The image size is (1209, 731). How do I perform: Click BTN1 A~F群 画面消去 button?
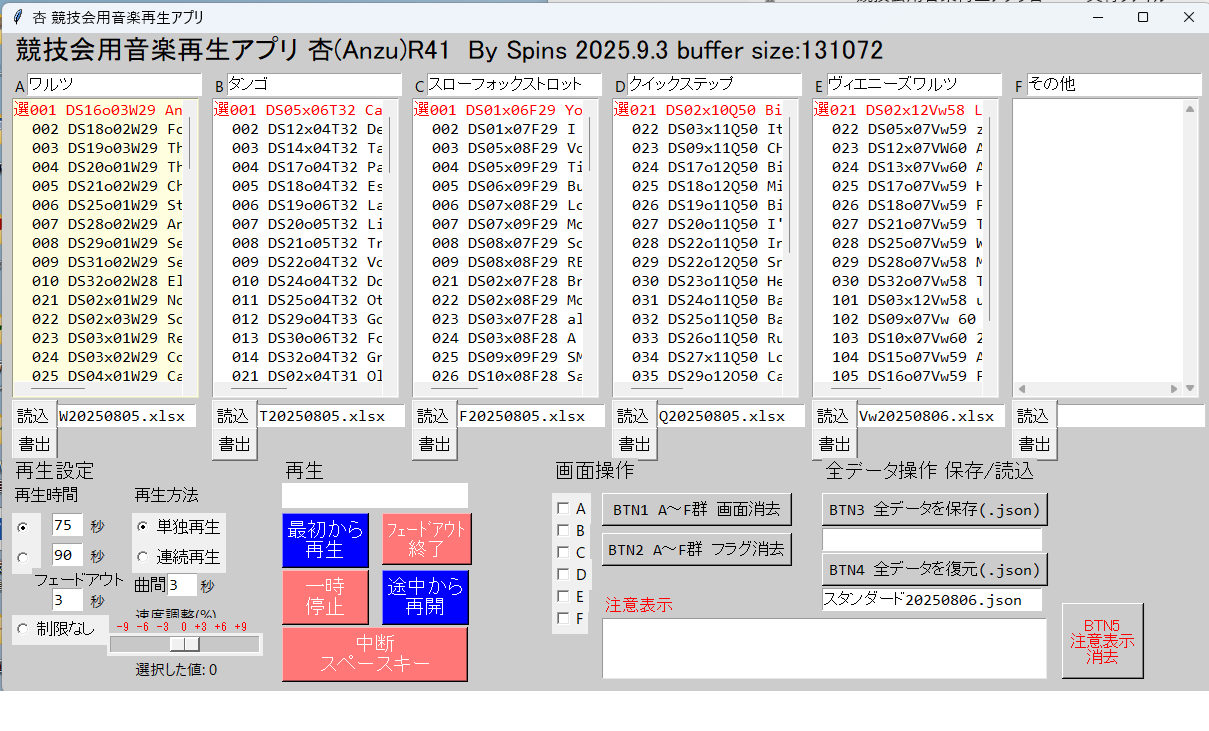[696, 509]
